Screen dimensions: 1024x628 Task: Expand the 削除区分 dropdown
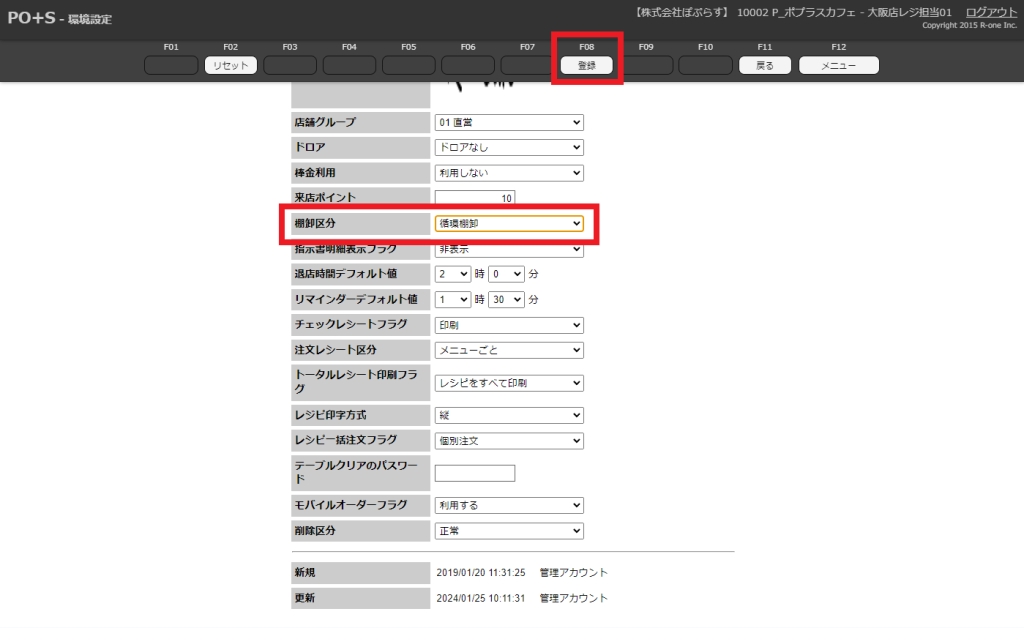pos(509,531)
